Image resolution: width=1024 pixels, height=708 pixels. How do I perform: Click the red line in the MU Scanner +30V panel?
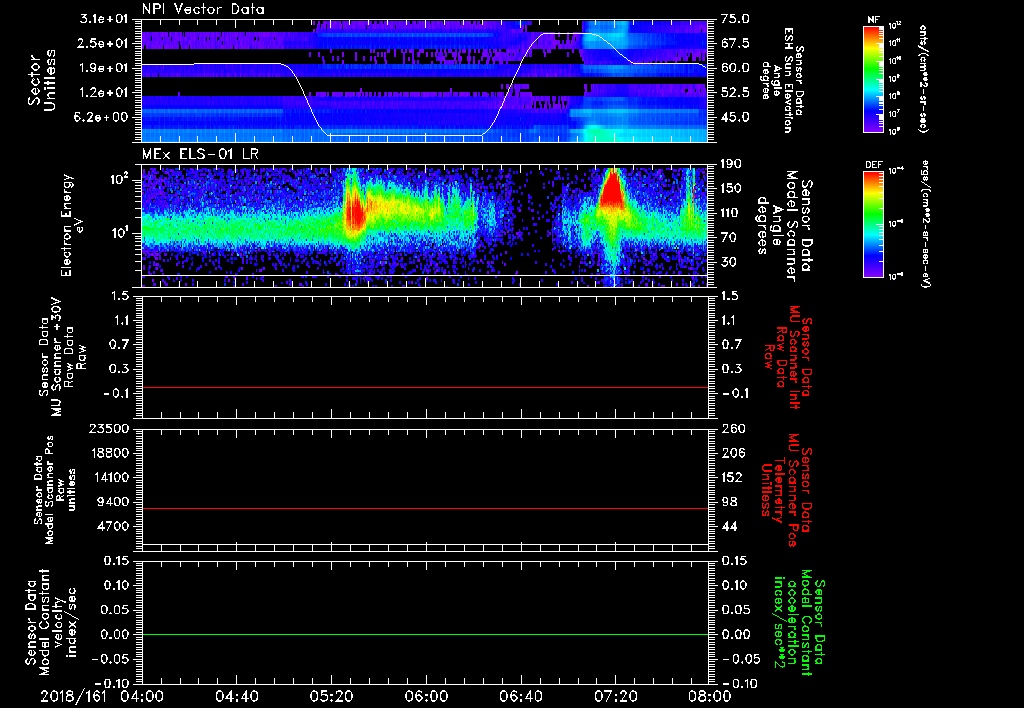point(424,387)
